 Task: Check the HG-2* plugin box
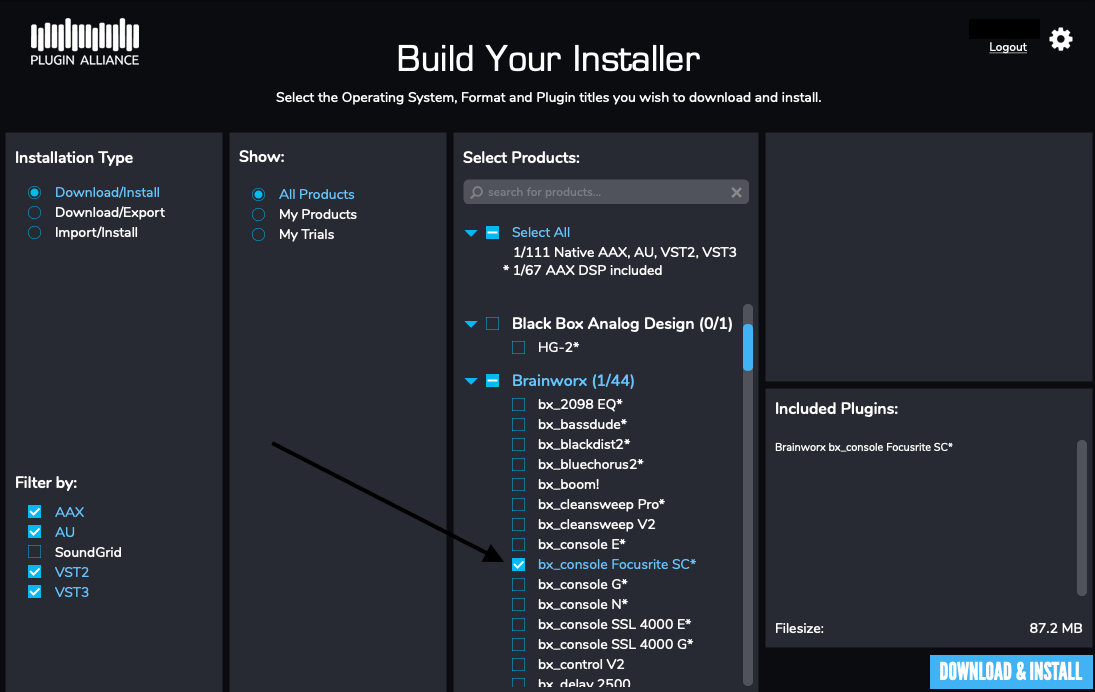(518, 347)
